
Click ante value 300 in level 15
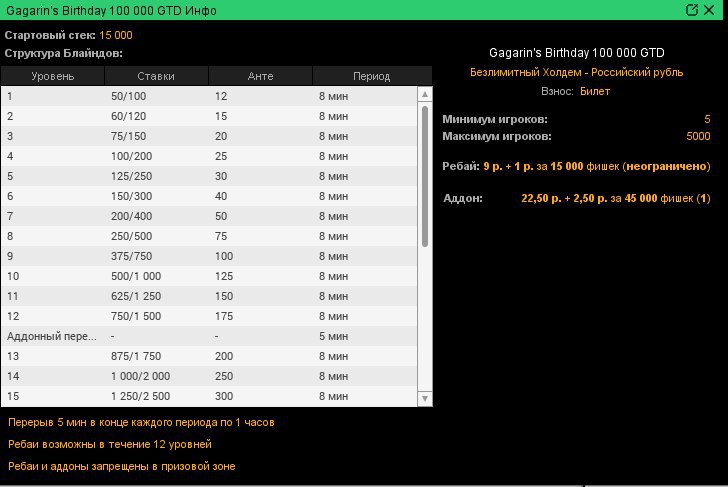(224, 396)
